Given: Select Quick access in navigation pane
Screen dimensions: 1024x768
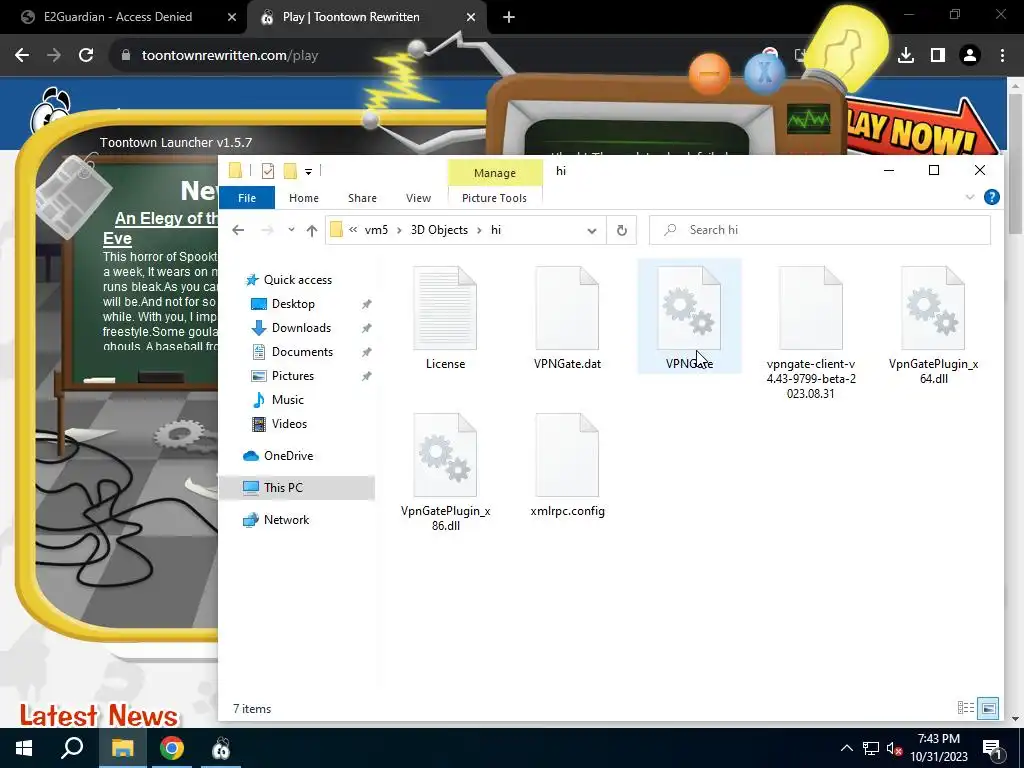Looking at the screenshot, I should point(298,280).
